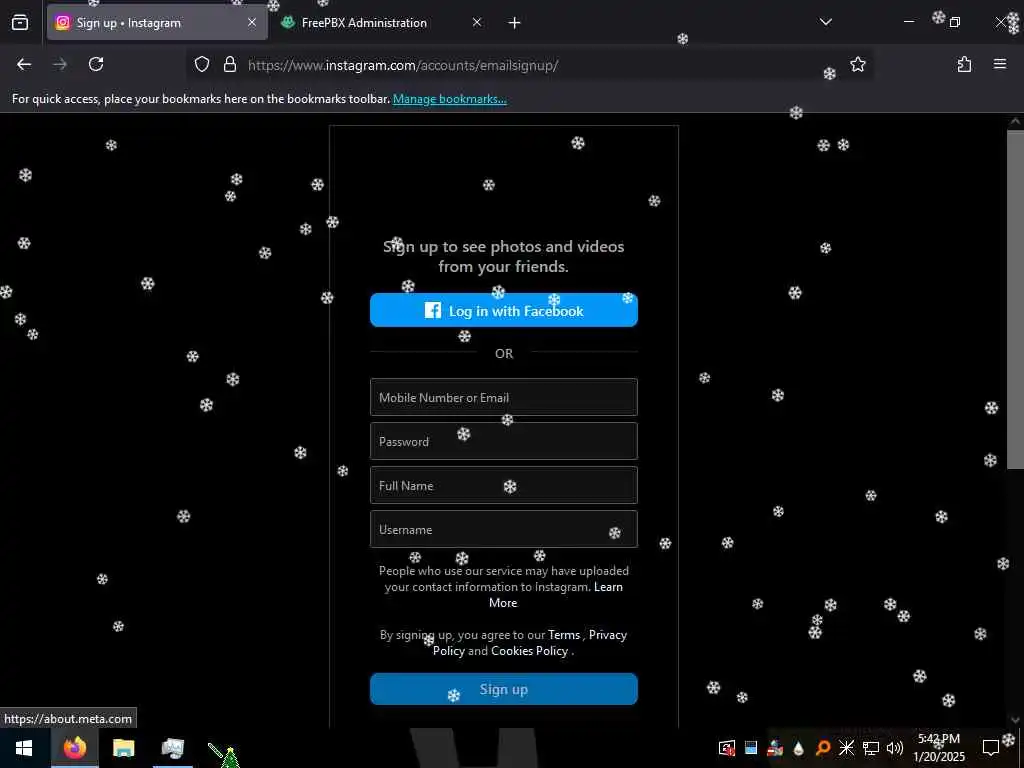
Task: Select the Sign up • Instagram tab
Action: click(157, 23)
